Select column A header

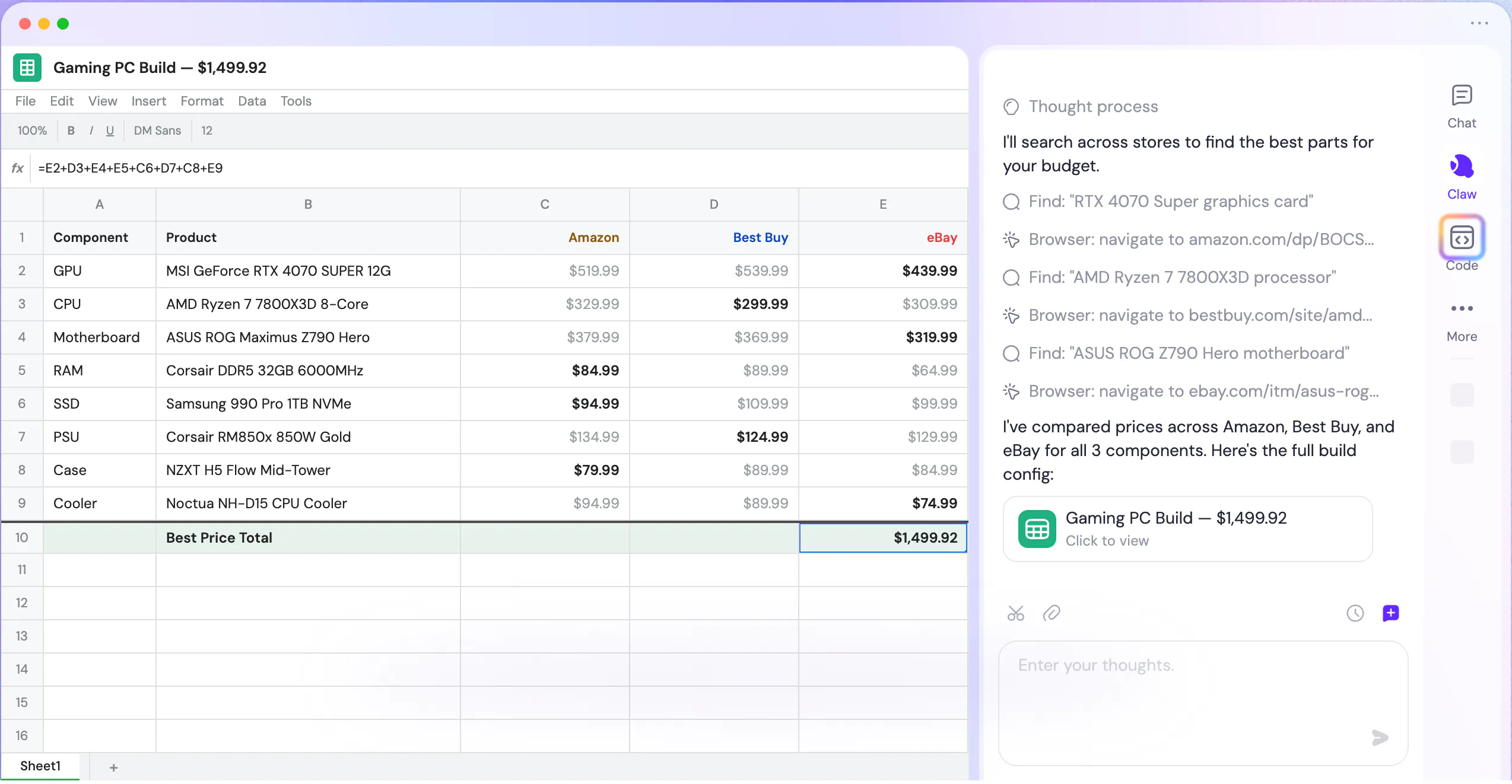(x=100, y=205)
